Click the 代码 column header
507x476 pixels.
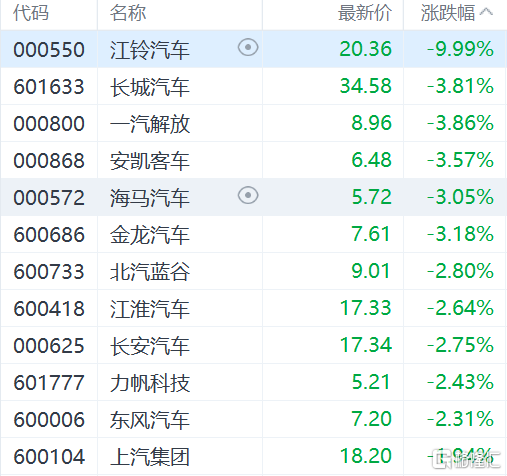31,13
